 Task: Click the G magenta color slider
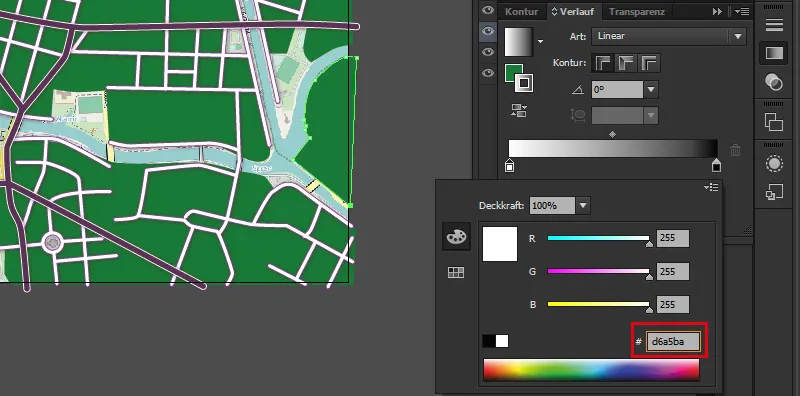pos(598,271)
